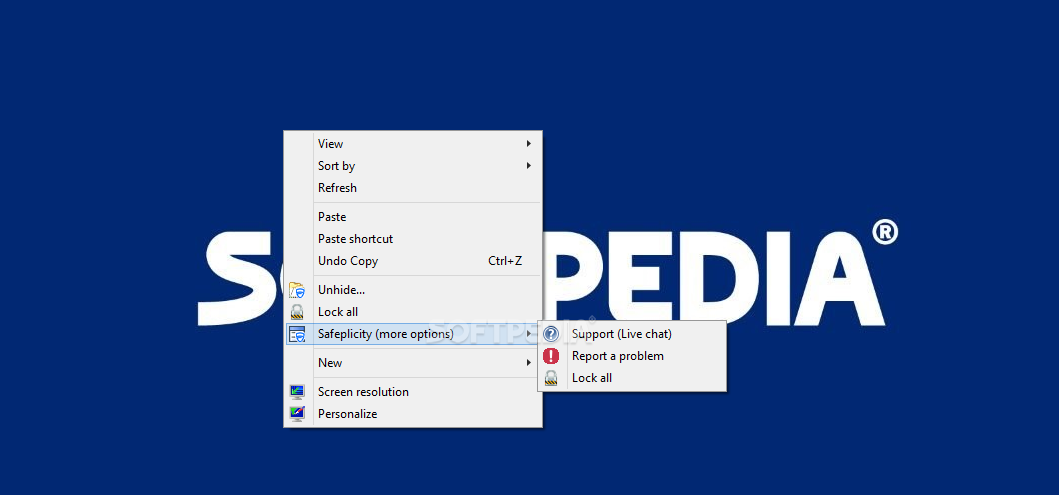The height and width of the screenshot is (495, 1059).
Task: Click the Ctrl+Z shortcut text
Action: [505, 261]
